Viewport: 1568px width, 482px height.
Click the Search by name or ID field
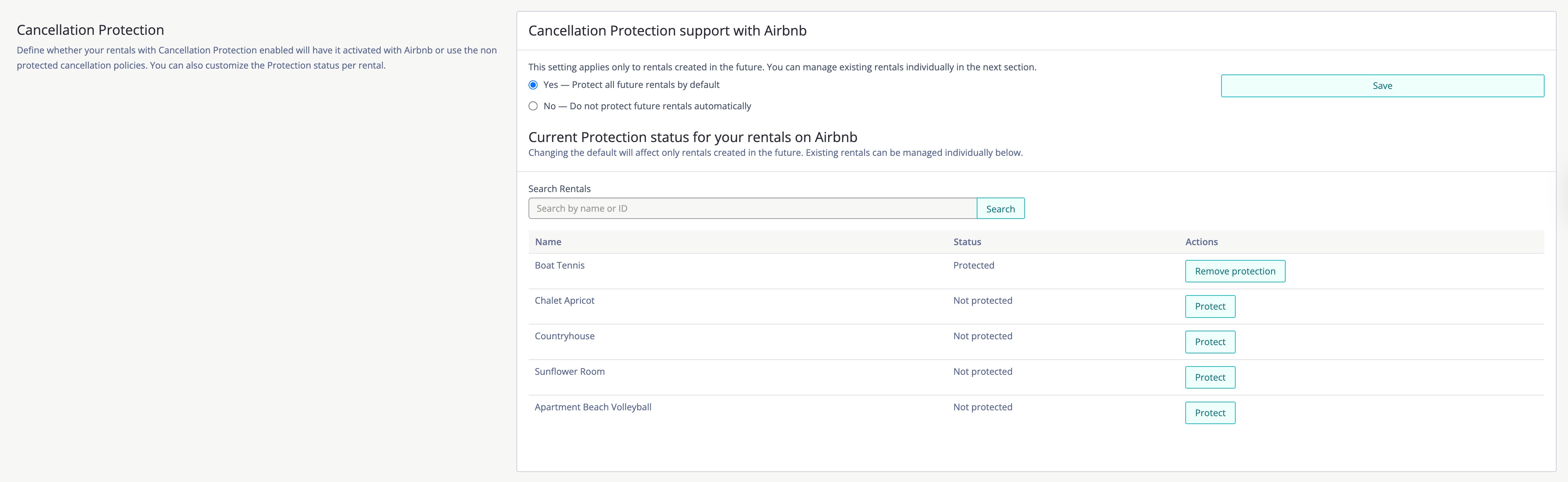[x=752, y=209]
